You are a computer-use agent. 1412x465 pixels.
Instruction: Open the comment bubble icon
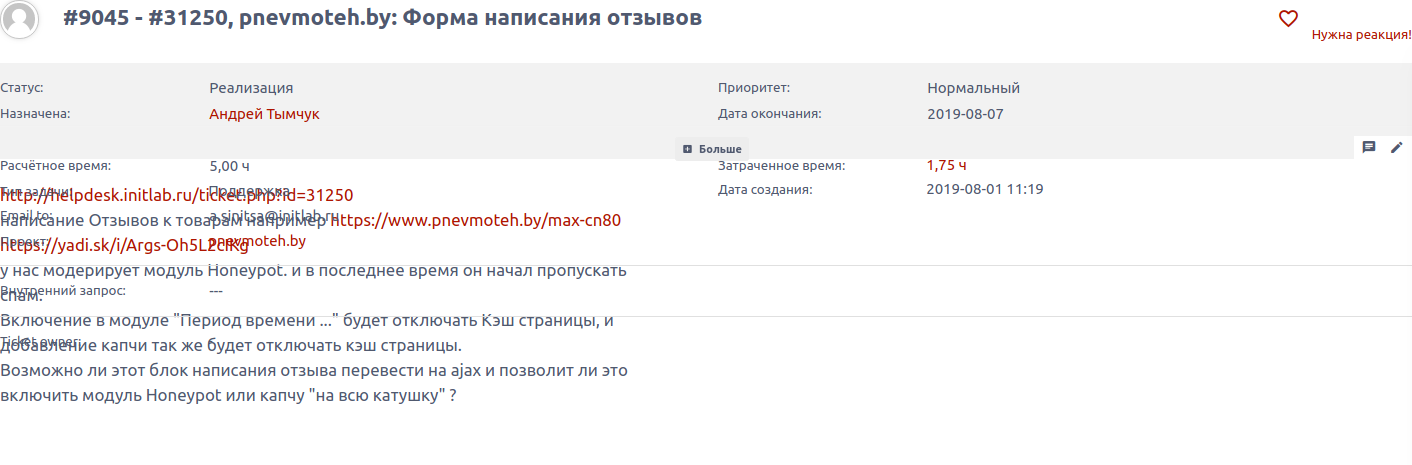pyautogui.click(x=1369, y=147)
